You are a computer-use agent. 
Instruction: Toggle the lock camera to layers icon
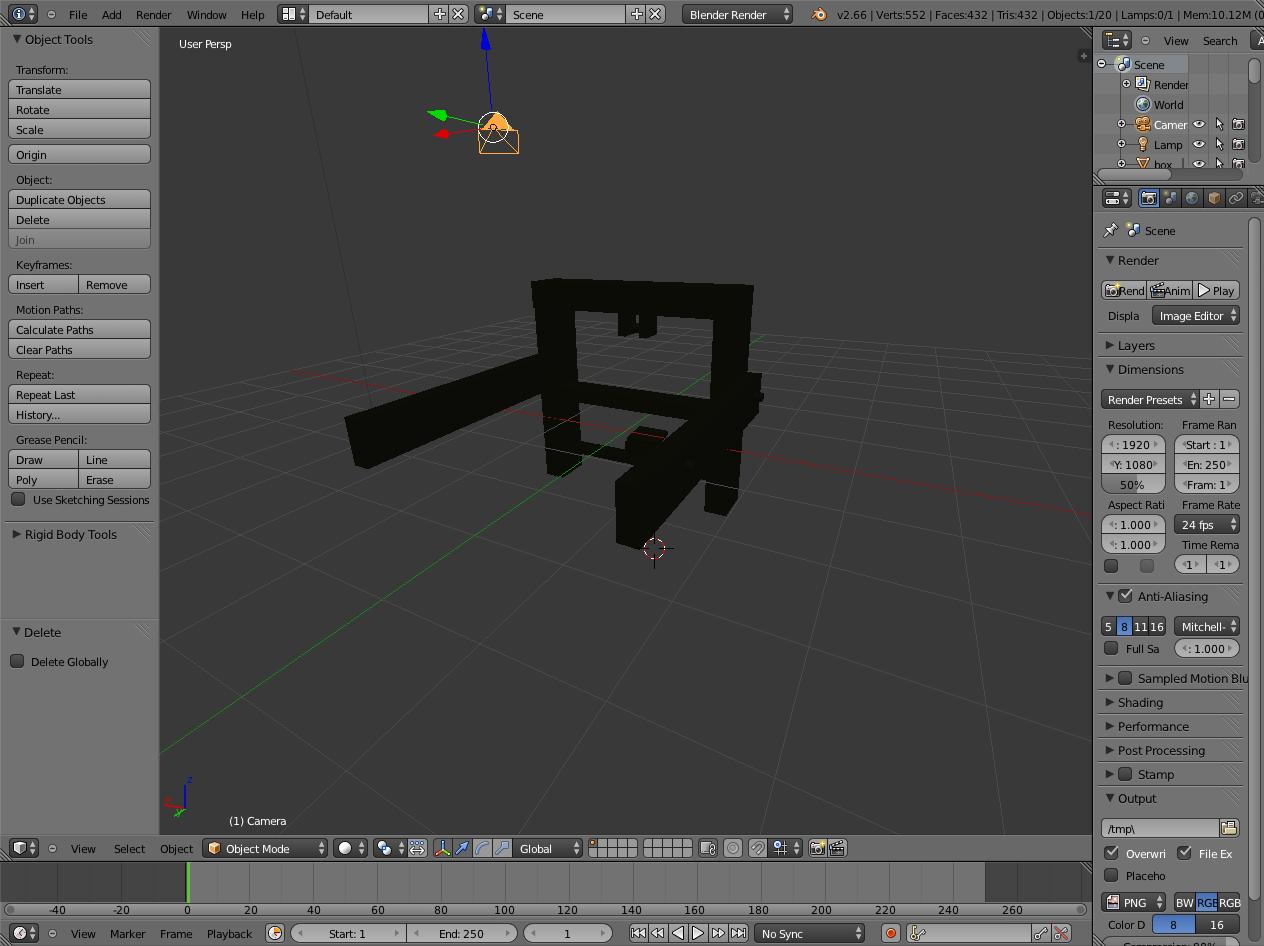(x=707, y=848)
